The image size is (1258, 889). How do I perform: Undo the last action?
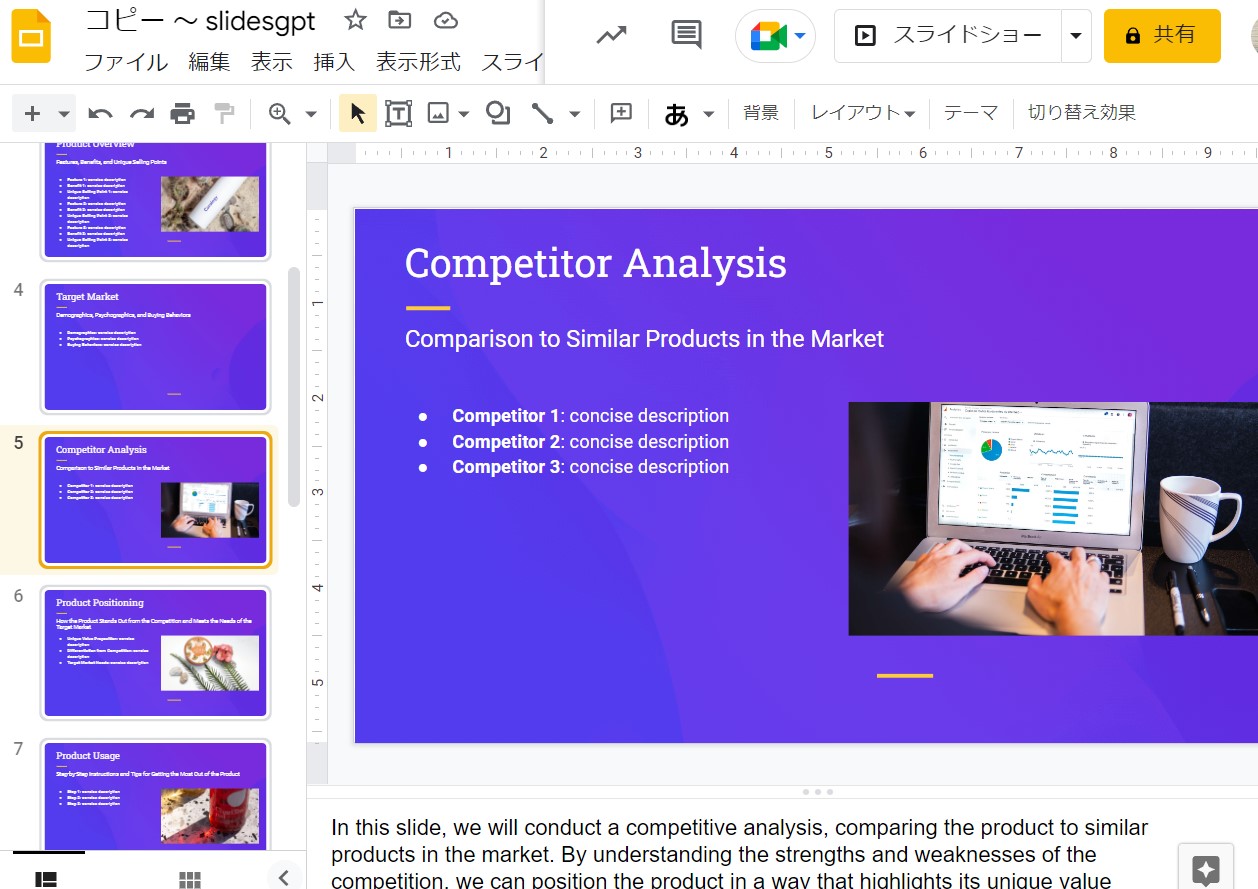[101, 113]
